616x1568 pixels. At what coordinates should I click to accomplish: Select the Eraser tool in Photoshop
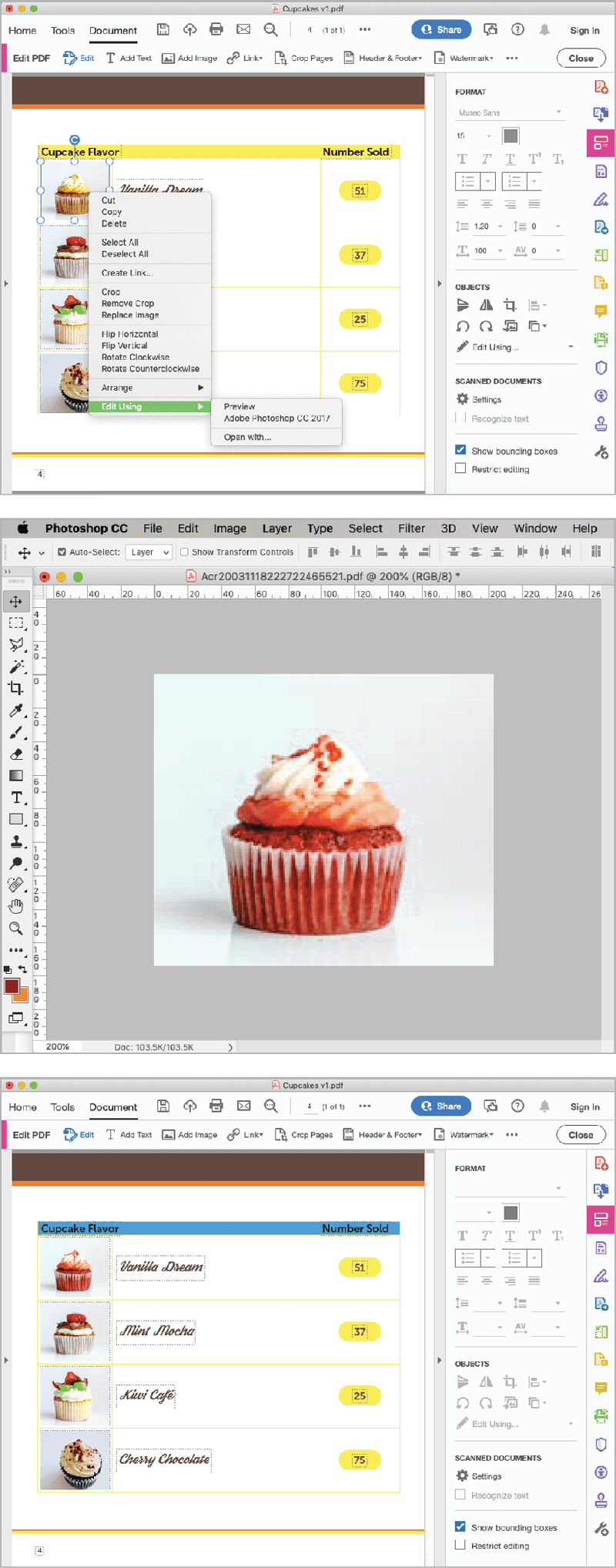16,754
